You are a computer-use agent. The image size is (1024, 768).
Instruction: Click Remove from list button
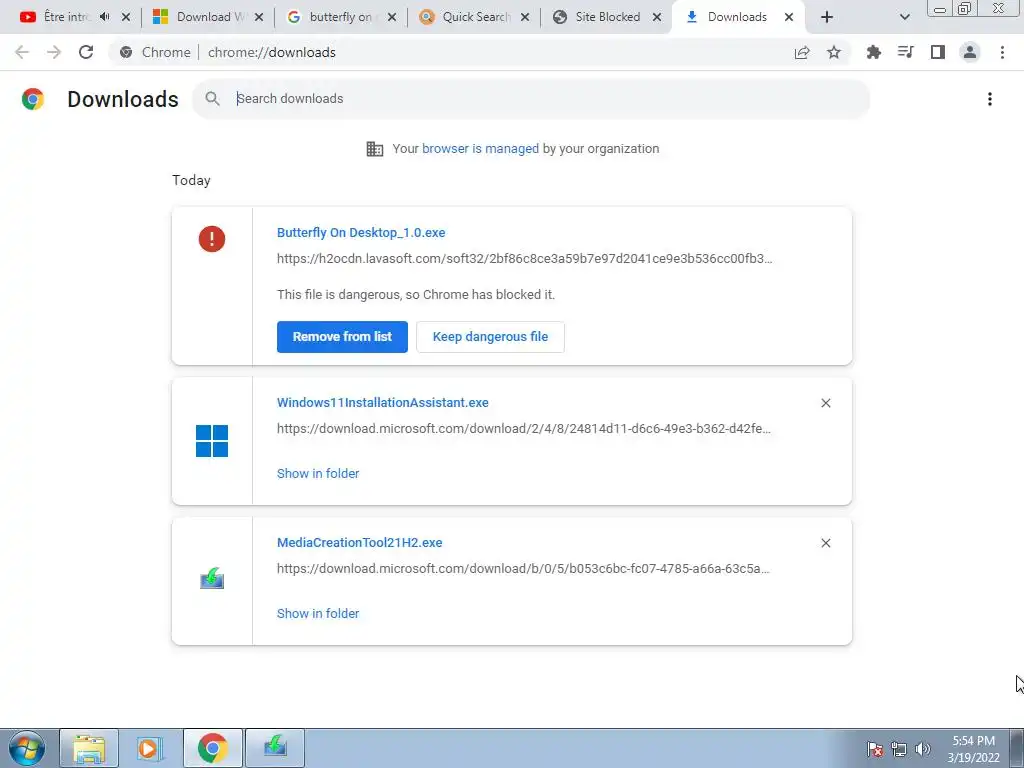(342, 337)
